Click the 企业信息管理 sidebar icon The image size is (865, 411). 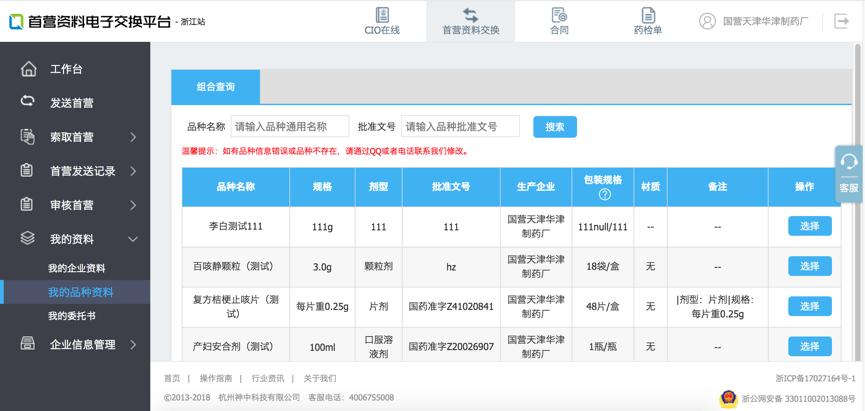(28, 344)
